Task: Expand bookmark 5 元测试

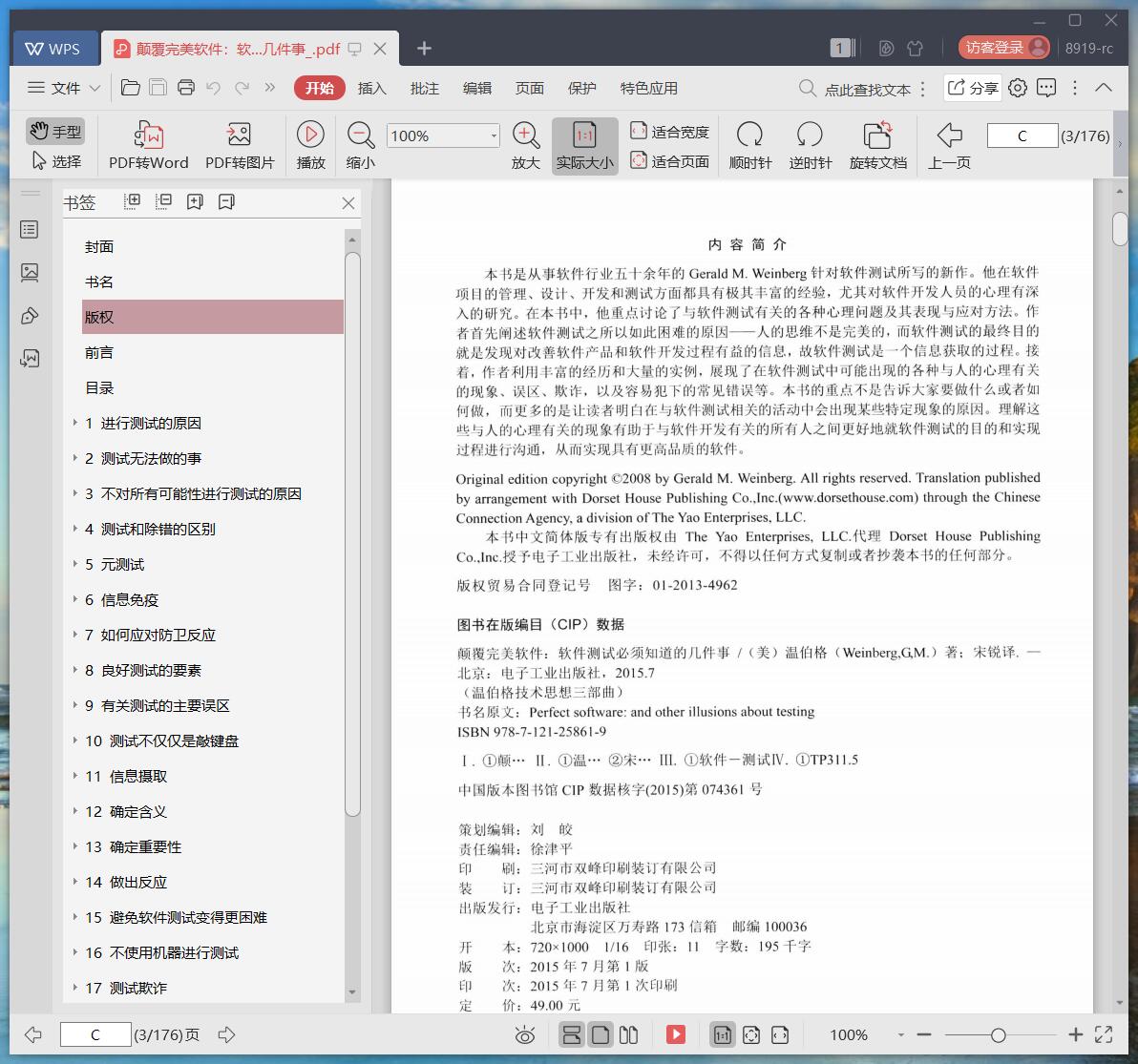Action: [74, 564]
